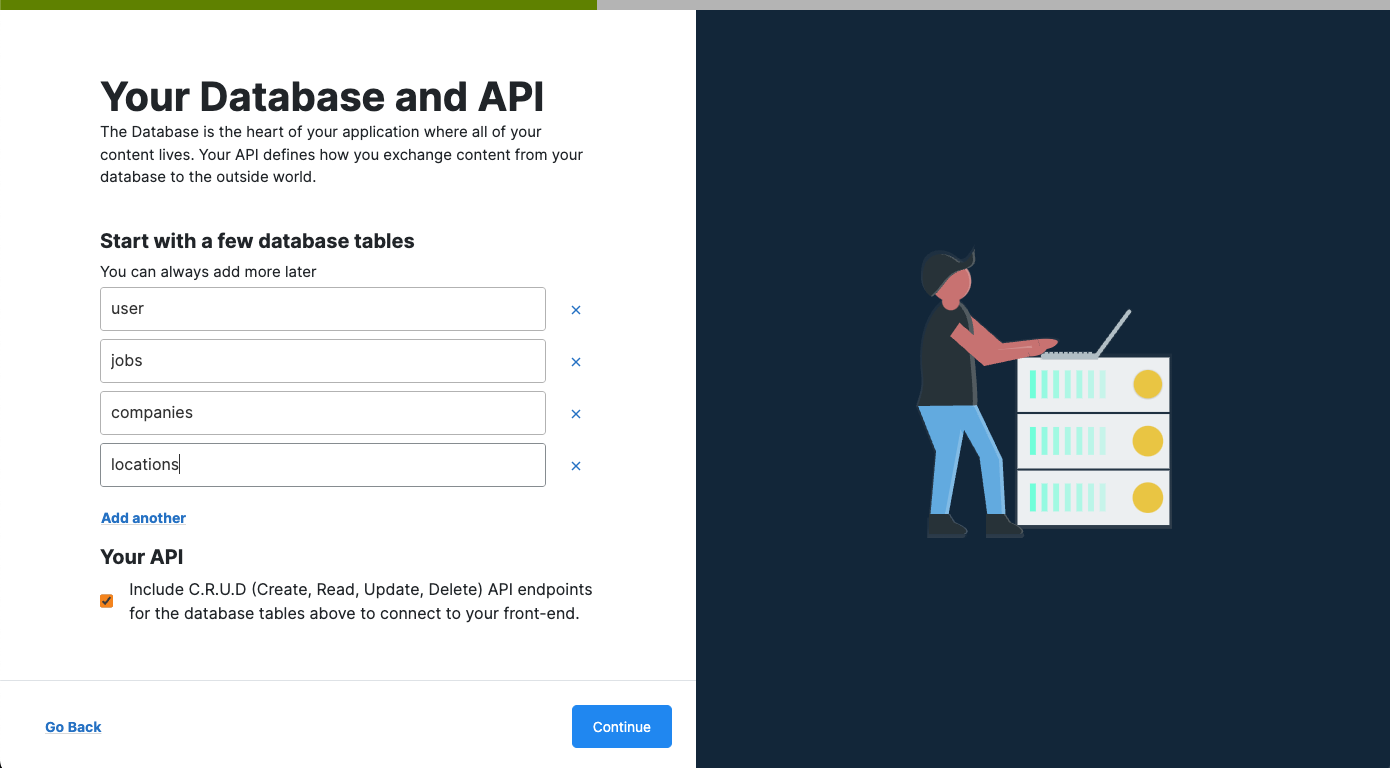The image size is (1390, 768).
Task: Remove the companies table with X icon
Action: pyautogui.click(x=576, y=414)
